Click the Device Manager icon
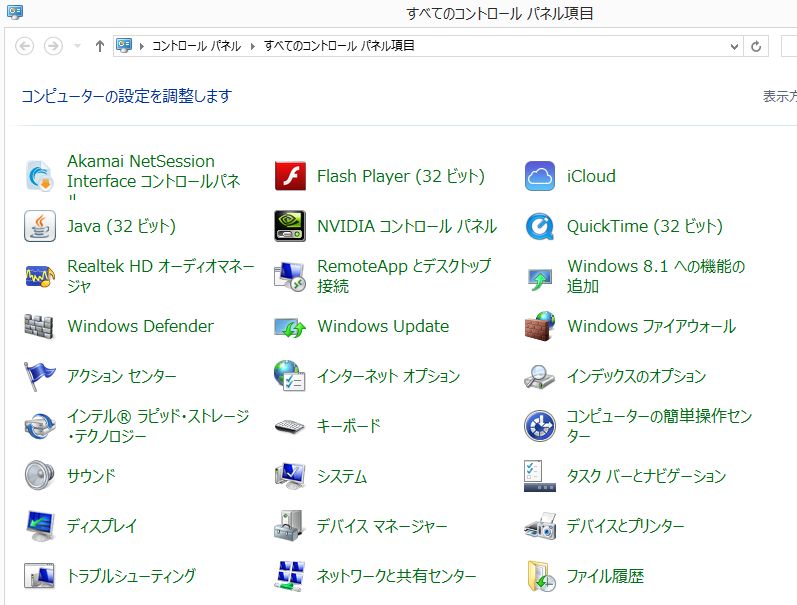The width and height of the screenshot is (797, 605). pos(289,526)
